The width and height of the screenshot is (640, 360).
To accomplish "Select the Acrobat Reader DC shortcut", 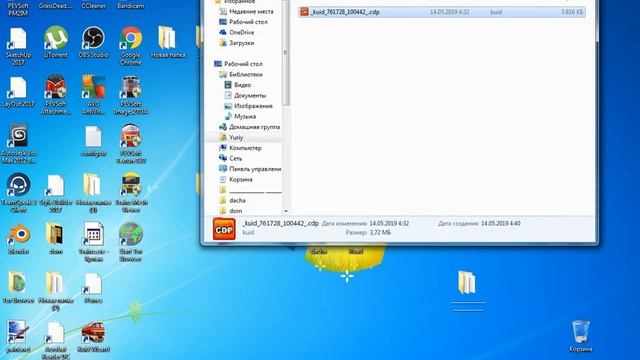I will 56,341.
